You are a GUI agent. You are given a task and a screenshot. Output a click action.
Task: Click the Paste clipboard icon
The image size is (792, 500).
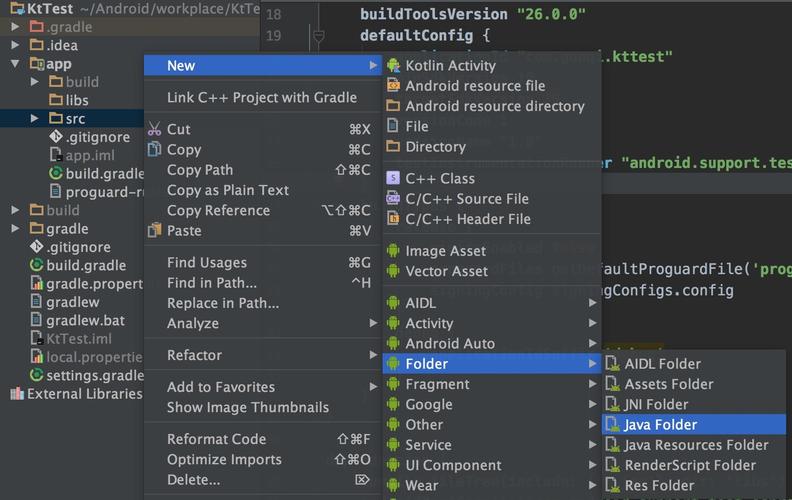point(155,230)
